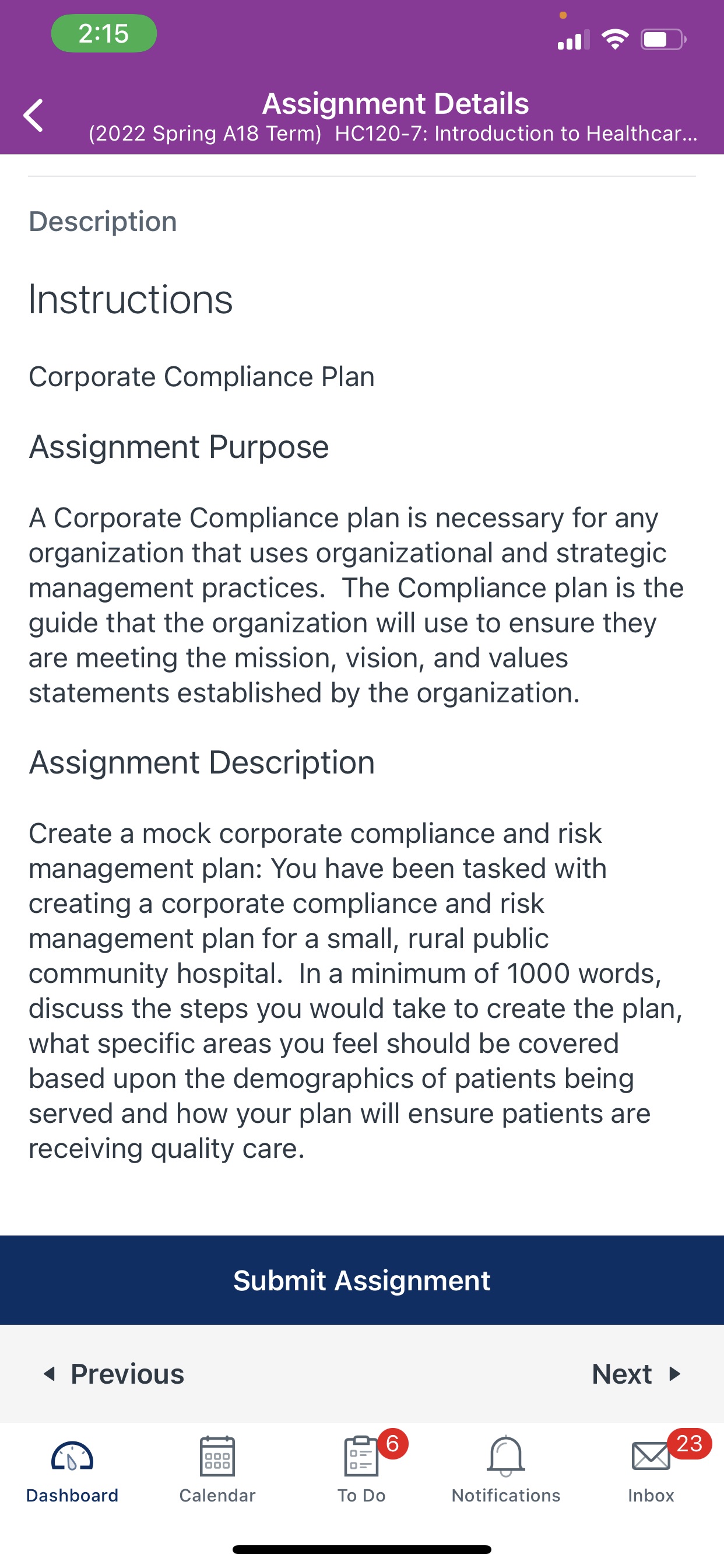Open the Notifications bell icon
This screenshot has height=1568, width=724.
(x=505, y=1456)
